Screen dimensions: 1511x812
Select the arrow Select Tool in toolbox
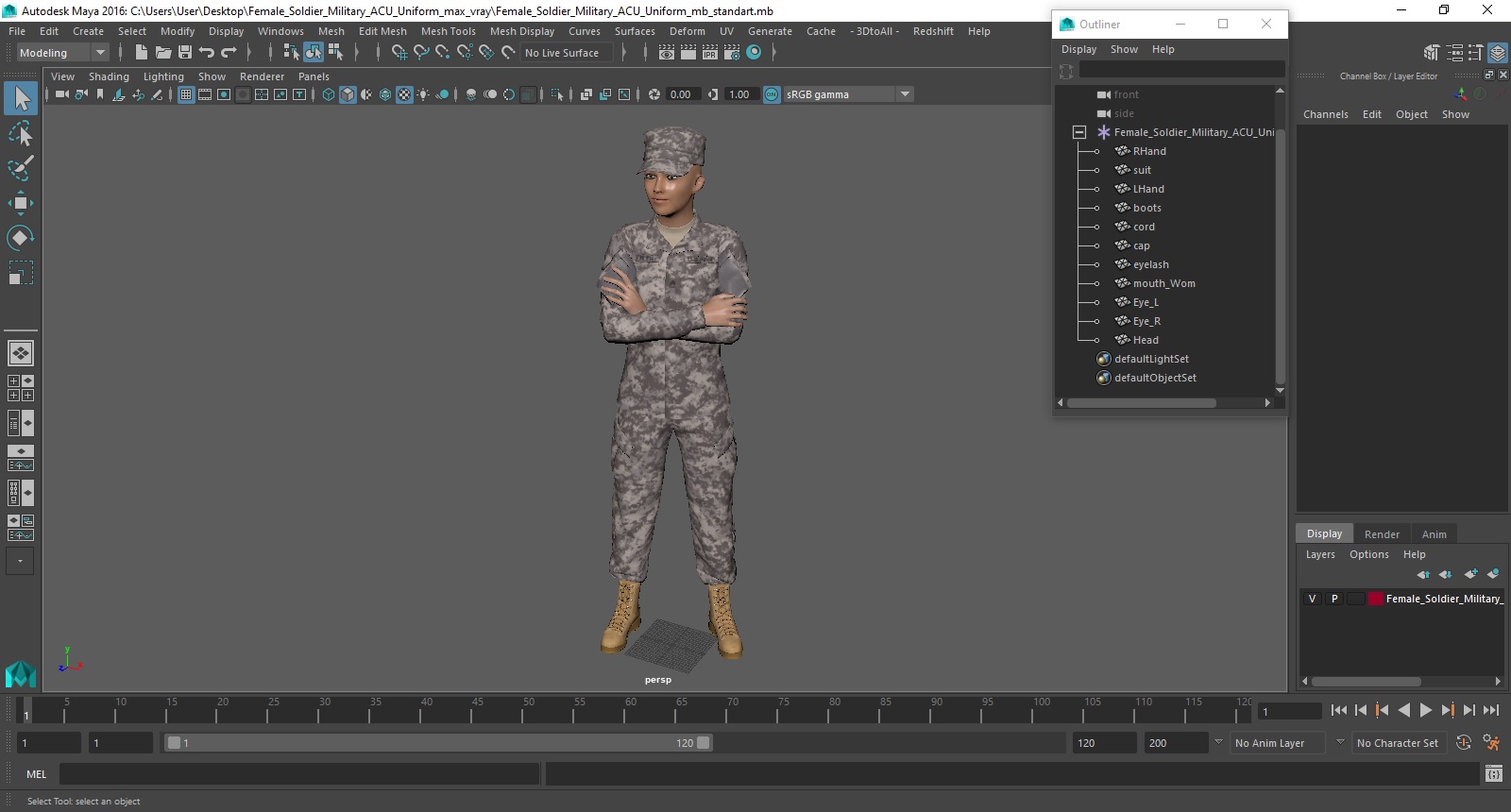[21, 98]
